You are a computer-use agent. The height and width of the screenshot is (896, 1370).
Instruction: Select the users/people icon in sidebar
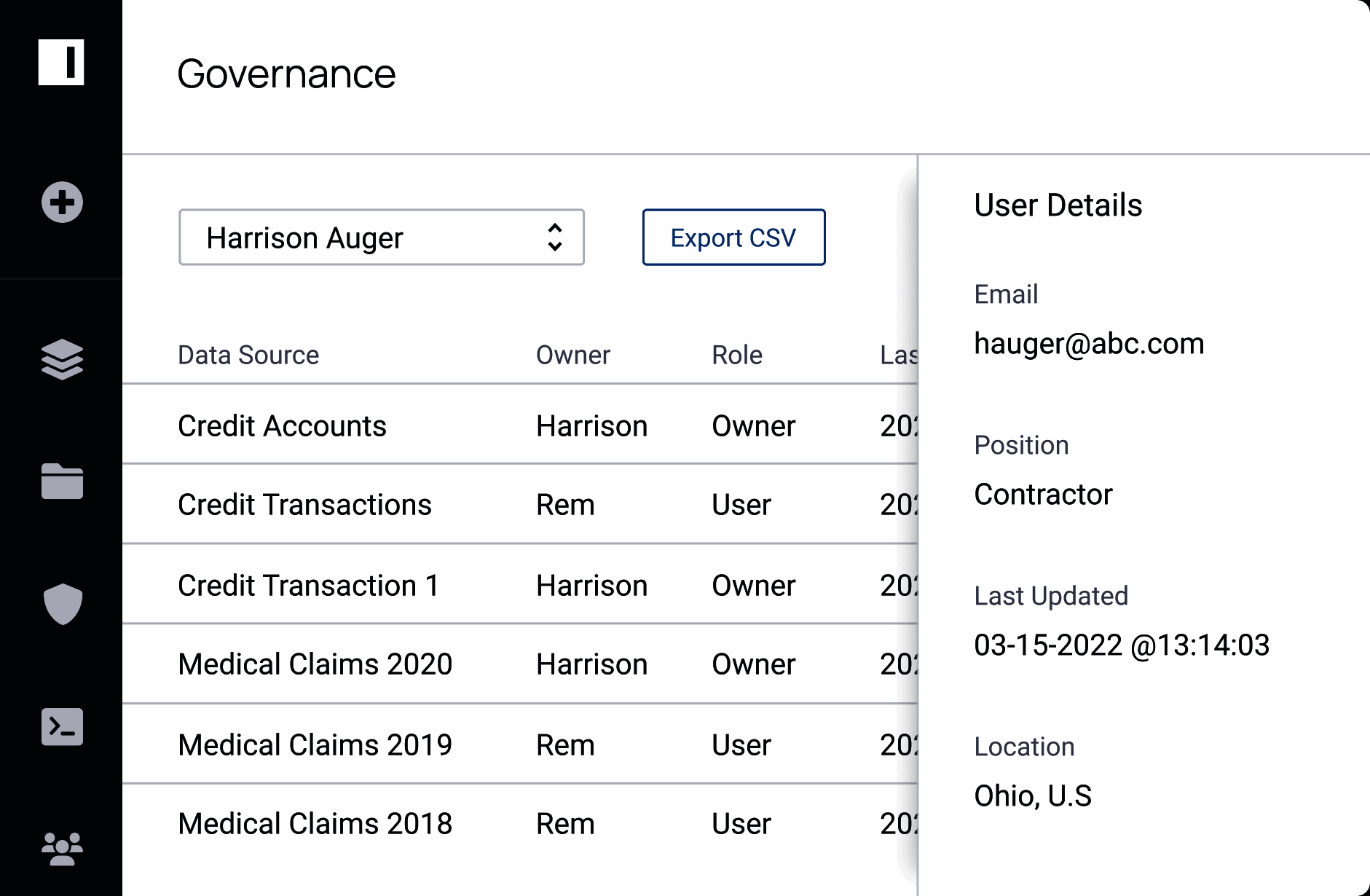pos(62,846)
